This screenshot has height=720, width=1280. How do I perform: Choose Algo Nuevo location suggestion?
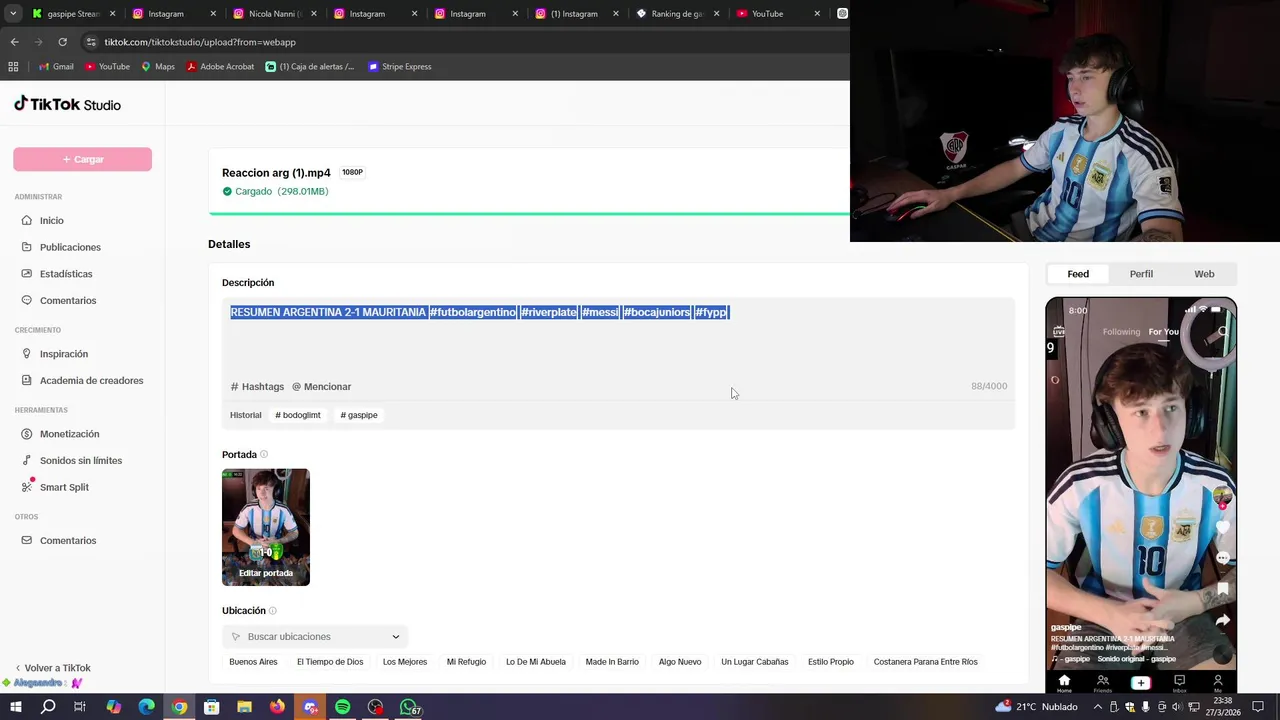click(680, 662)
